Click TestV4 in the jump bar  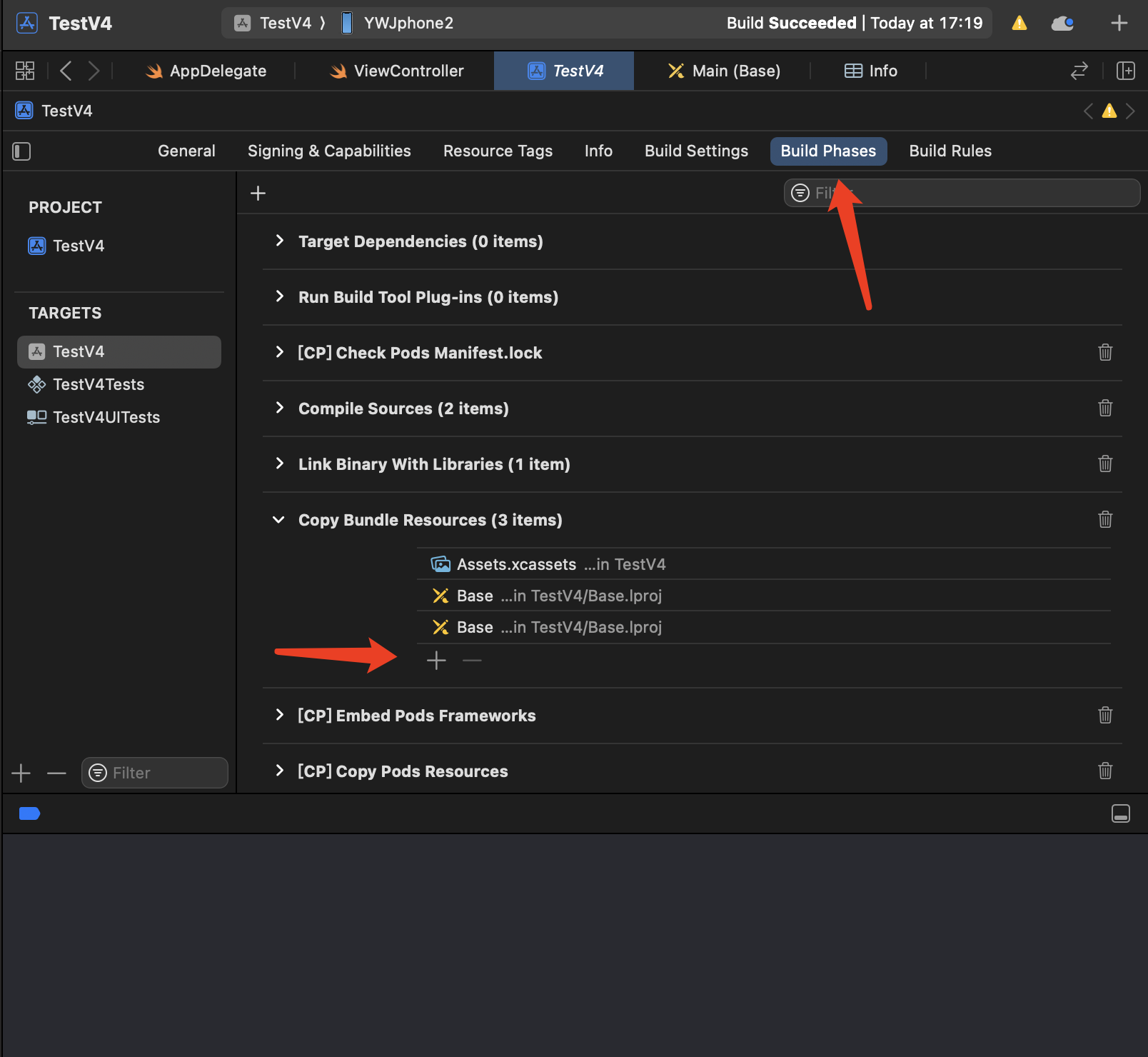click(54, 111)
